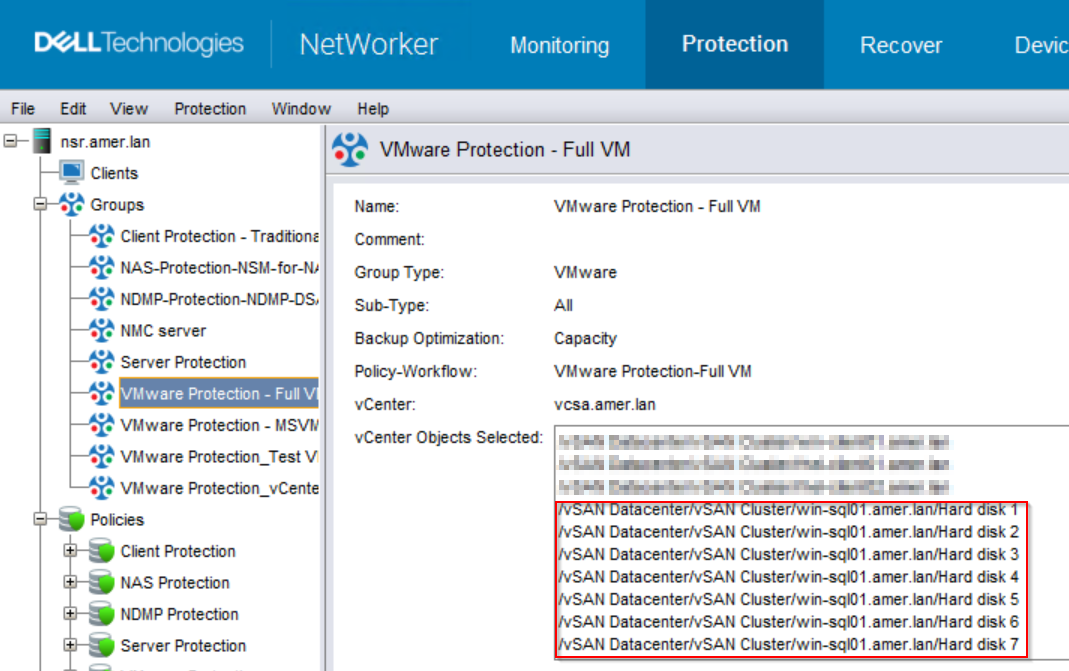Collapse the Groups tree node
This screenshot has width=1069, height=671.
(x=40, y=204)
